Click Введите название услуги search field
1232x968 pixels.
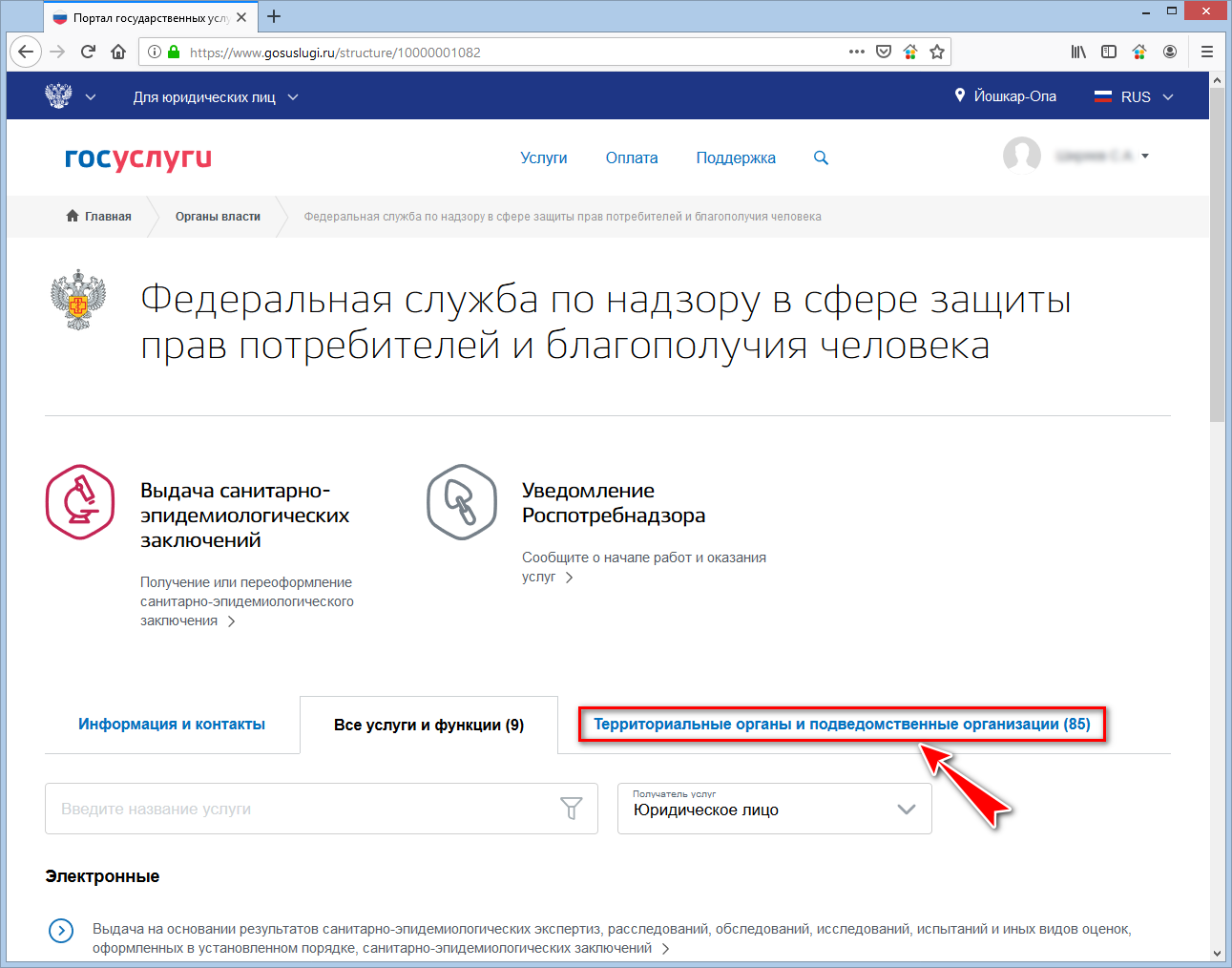click(x=322, y=809)
